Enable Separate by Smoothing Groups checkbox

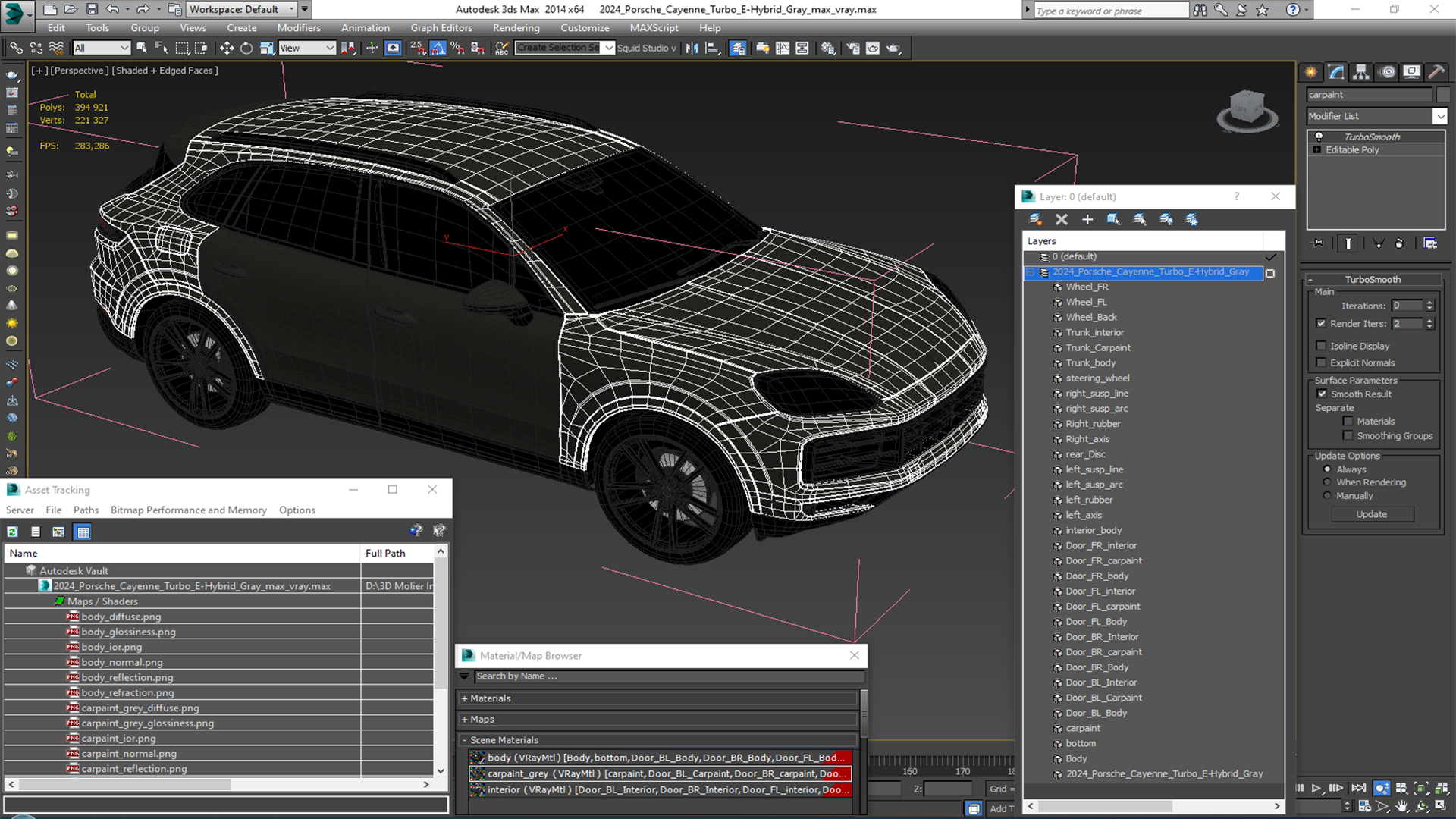1348,435
